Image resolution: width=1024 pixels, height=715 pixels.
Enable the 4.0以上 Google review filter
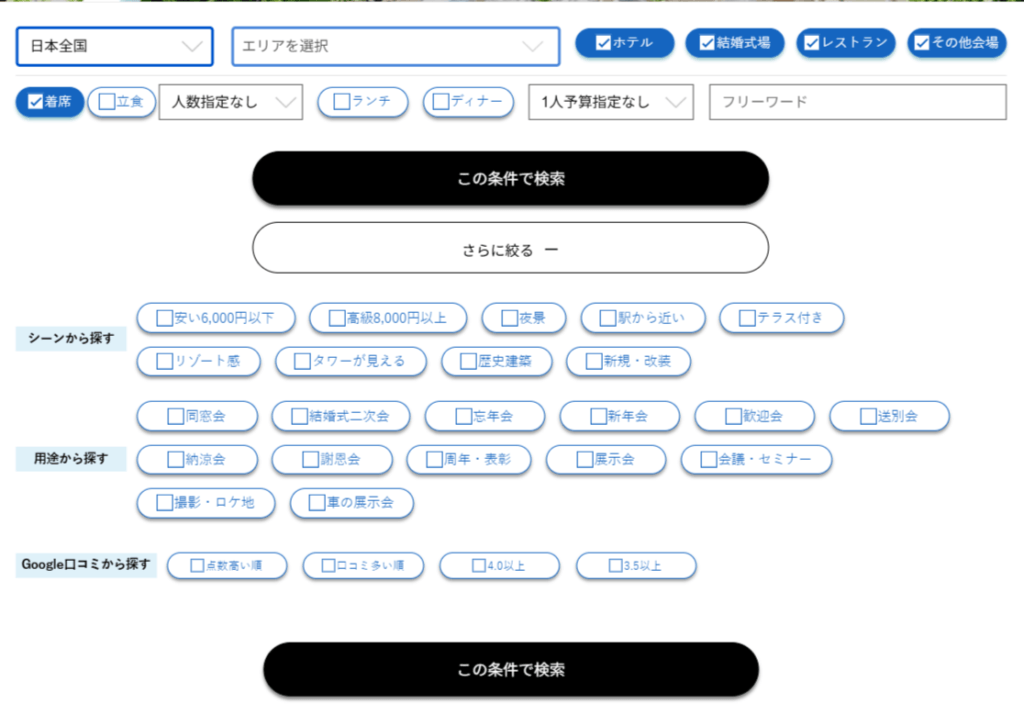(x=500, y=566)
